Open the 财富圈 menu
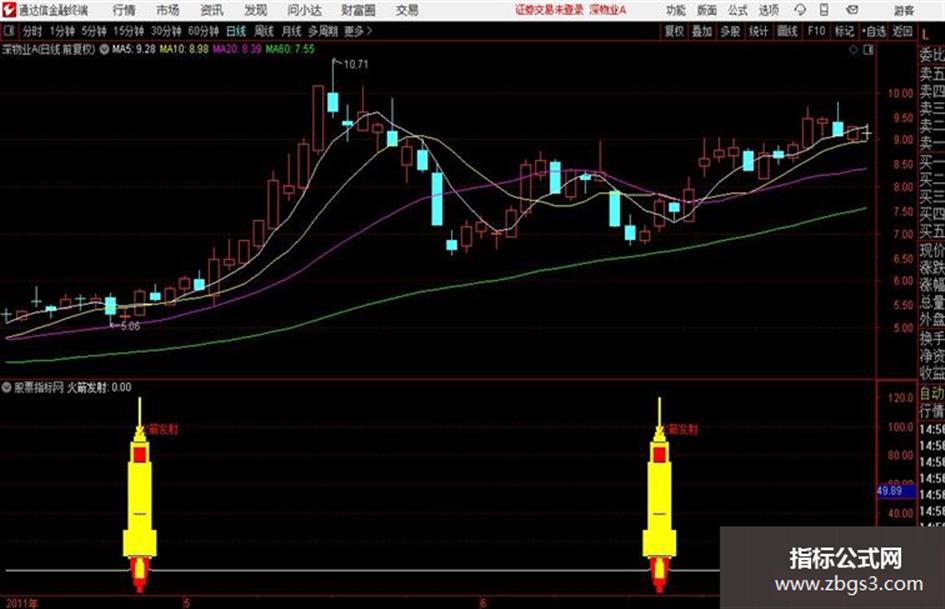Image resolution: width=945 pixels, height=609 pixels. pos(358,10)
